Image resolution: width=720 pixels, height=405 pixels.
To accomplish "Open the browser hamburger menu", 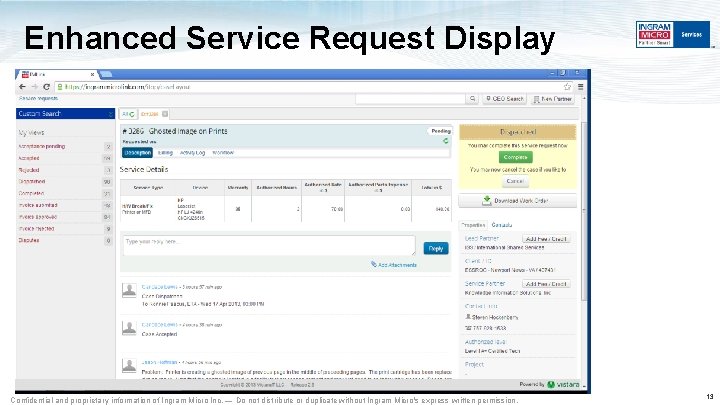I will pyautogui.click(x=580, y=87).
